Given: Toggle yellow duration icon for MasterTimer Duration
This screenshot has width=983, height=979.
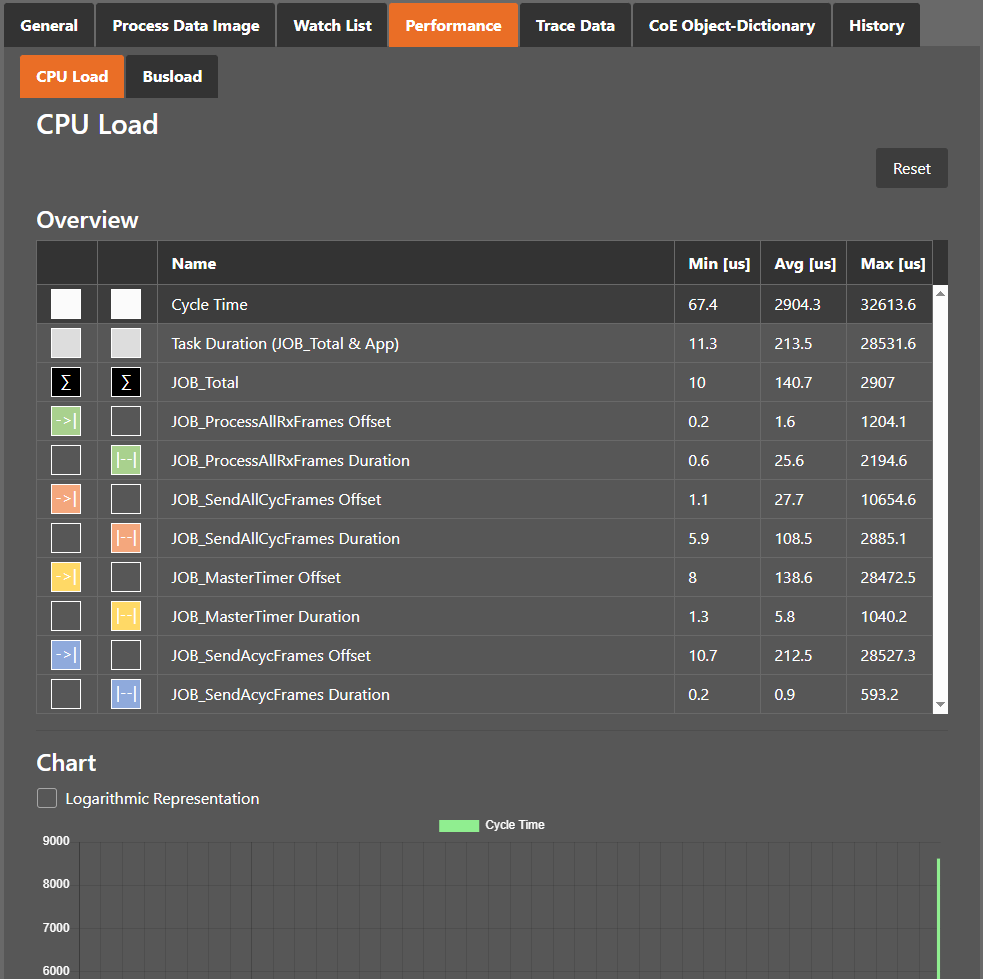Looking at the screenshot, I should tap(126, 616).
